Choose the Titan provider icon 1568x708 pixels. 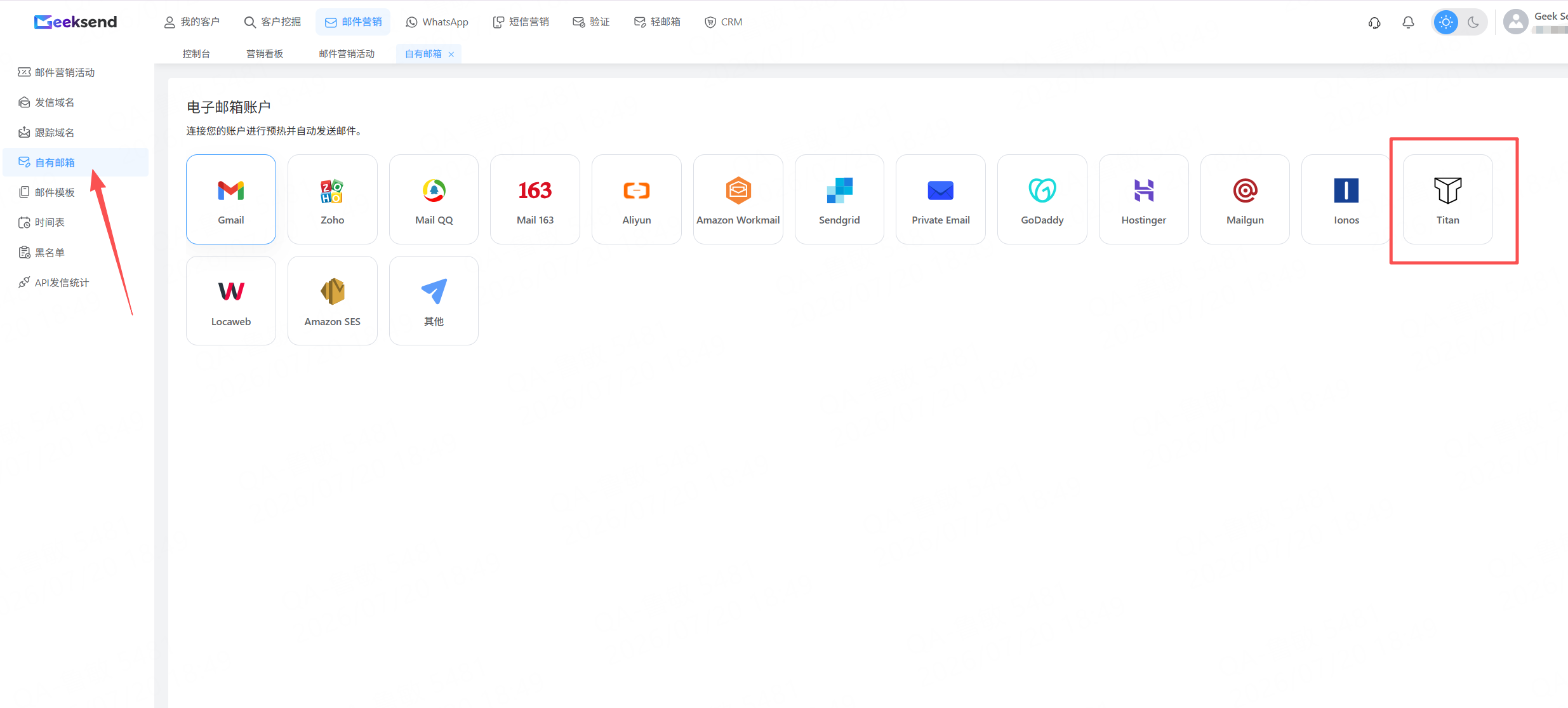coord(1448,190)
